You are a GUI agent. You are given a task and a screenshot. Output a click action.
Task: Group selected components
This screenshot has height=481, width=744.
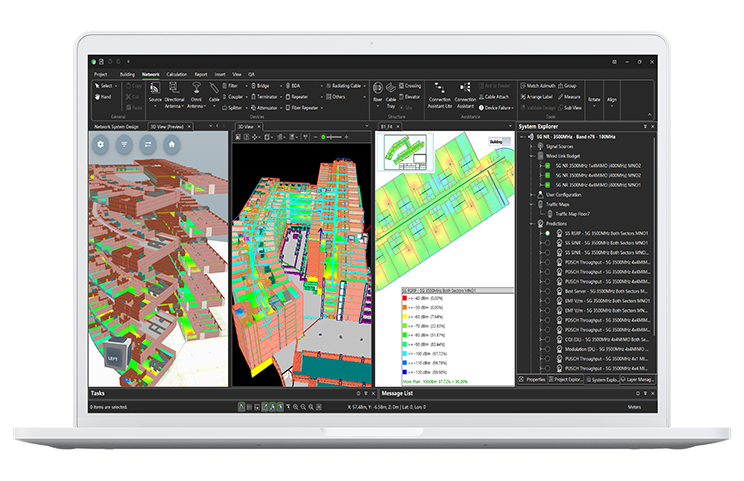(567, 86)
